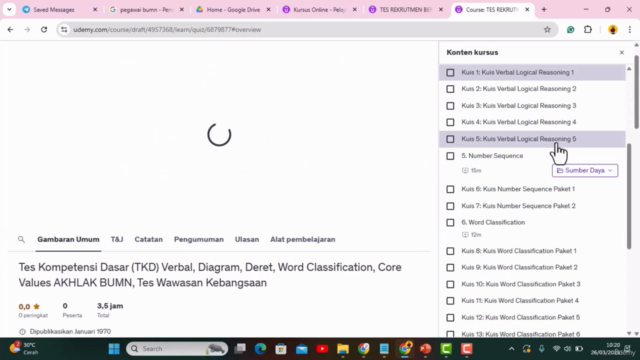Open weather widget showing 30°C Cerah

pyautogui.click(x=24, y=348)
